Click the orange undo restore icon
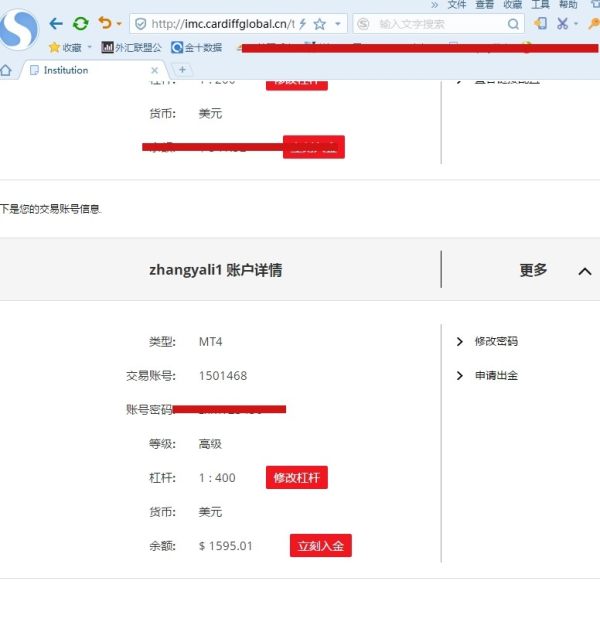600x636 pixels. pos(104,23)
